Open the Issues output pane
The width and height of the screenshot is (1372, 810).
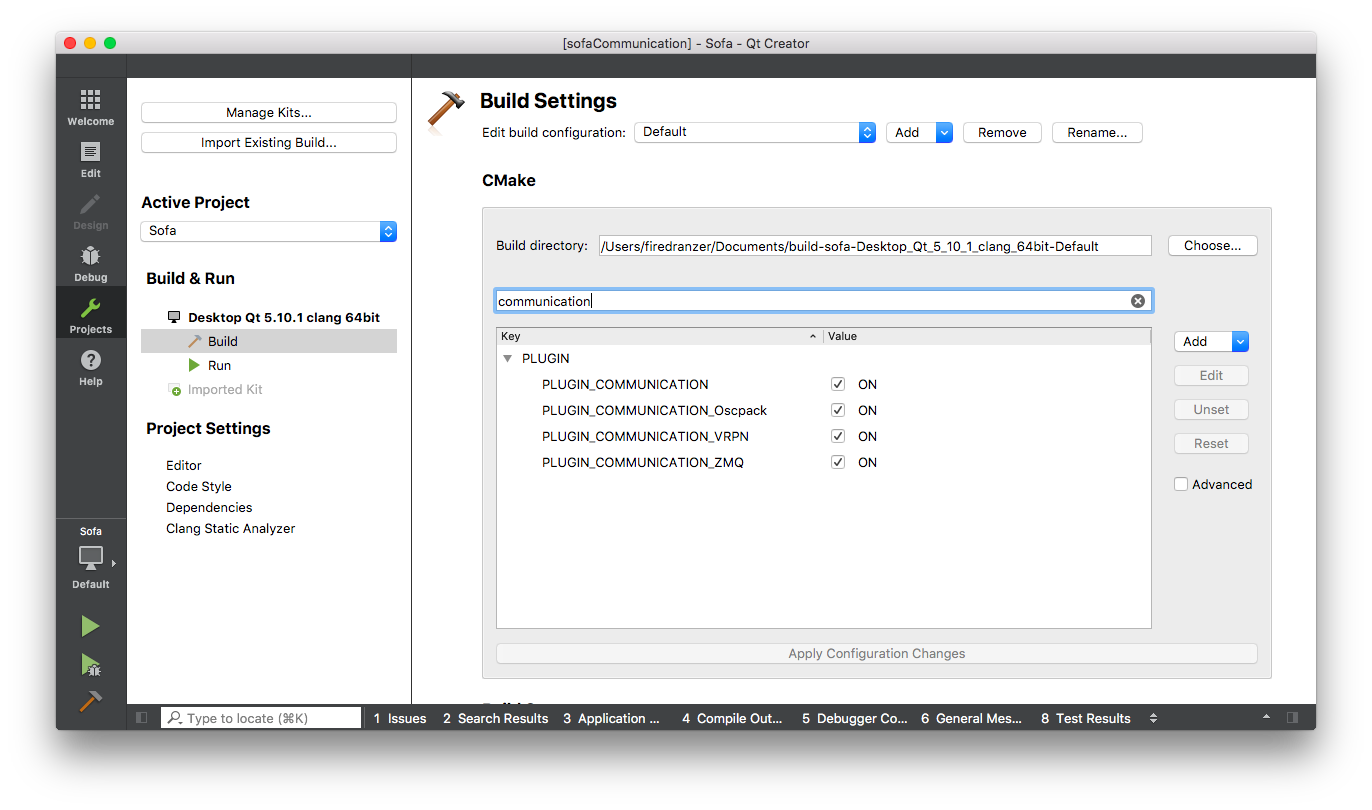(x=400, y=718)
